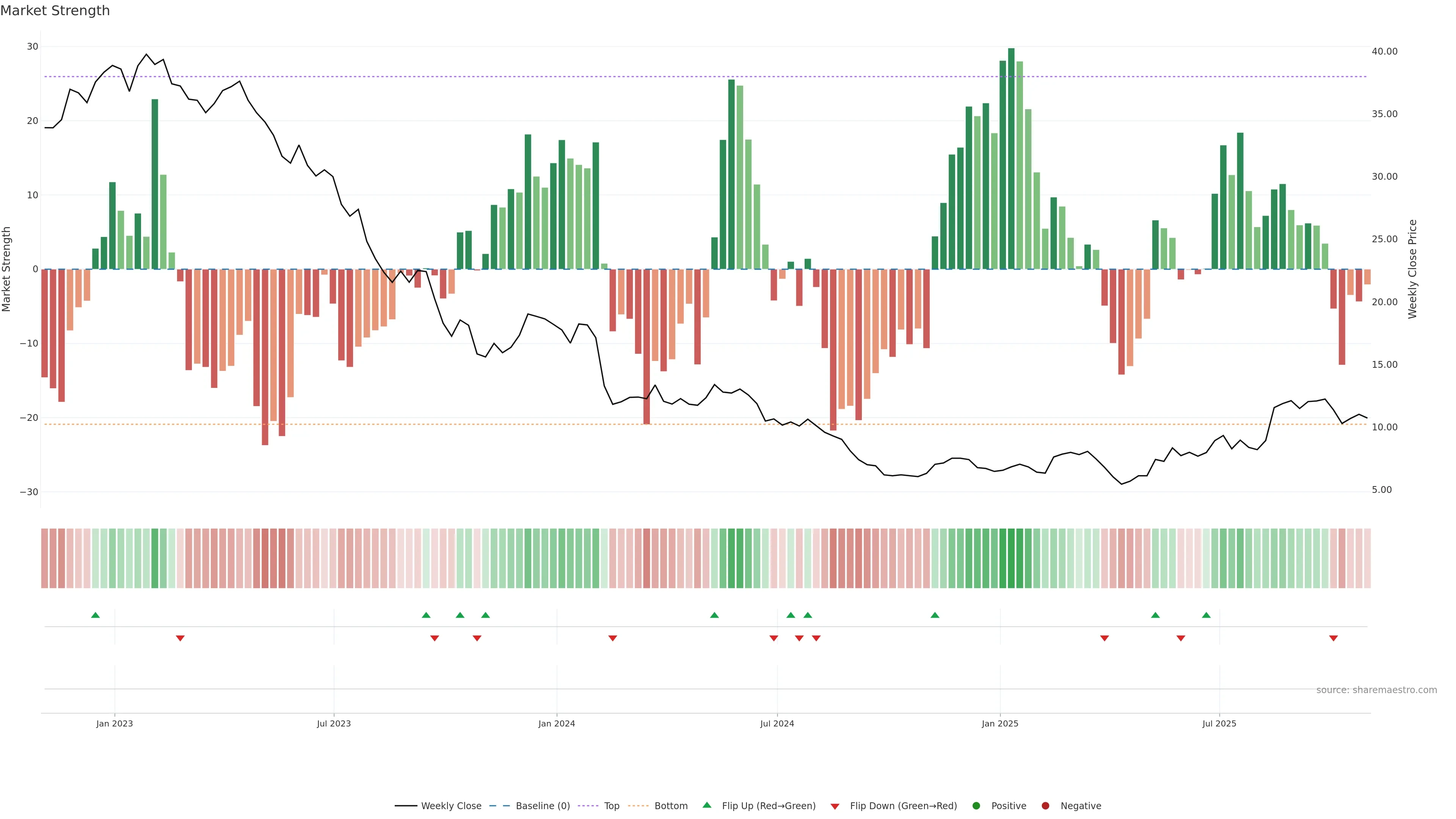
Task: Click the source: sharemaestro.com text
Action: pos(1376,690)
